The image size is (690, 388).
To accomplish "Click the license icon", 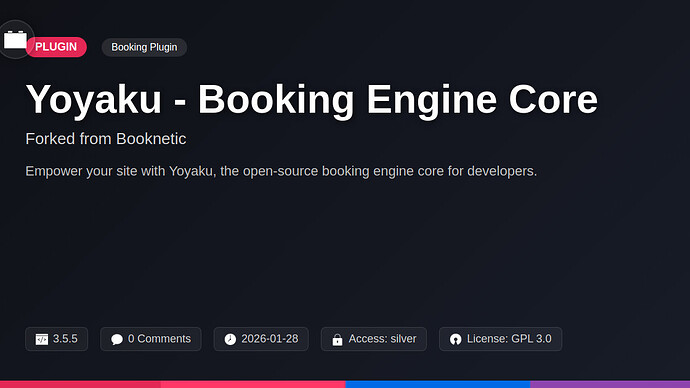I will [x=455, y=339].
